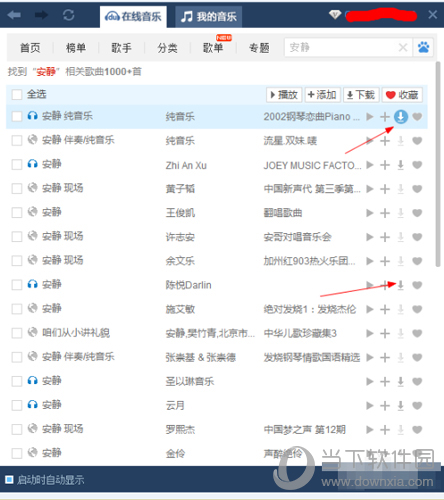Download the 陈悦Darlin song
The height and width of the screenshot is (500, 444).
pyautogui.click(x=401, y=285)
